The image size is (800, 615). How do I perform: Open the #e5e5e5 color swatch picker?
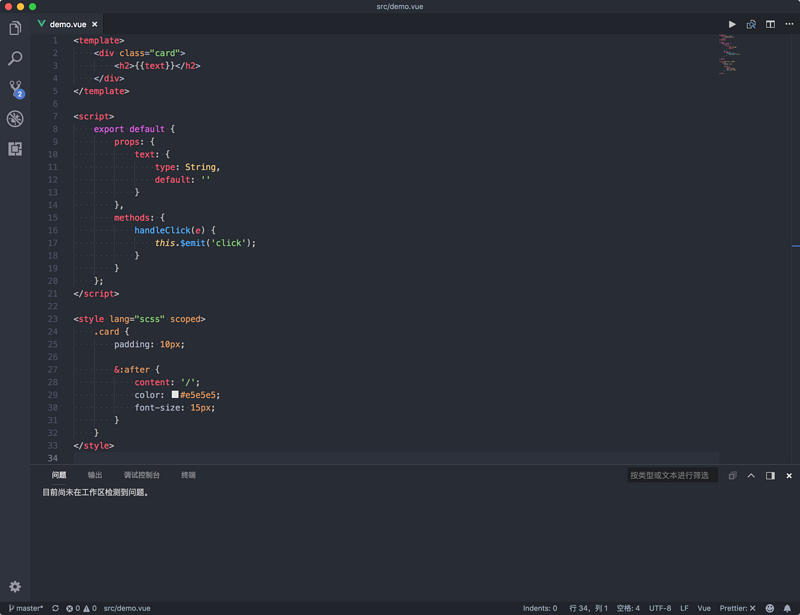pos(175,395)
